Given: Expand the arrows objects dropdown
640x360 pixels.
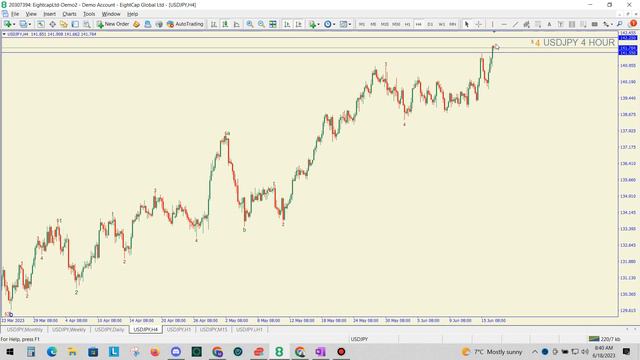Looking at the screenshot, I should tap(612, 24).
